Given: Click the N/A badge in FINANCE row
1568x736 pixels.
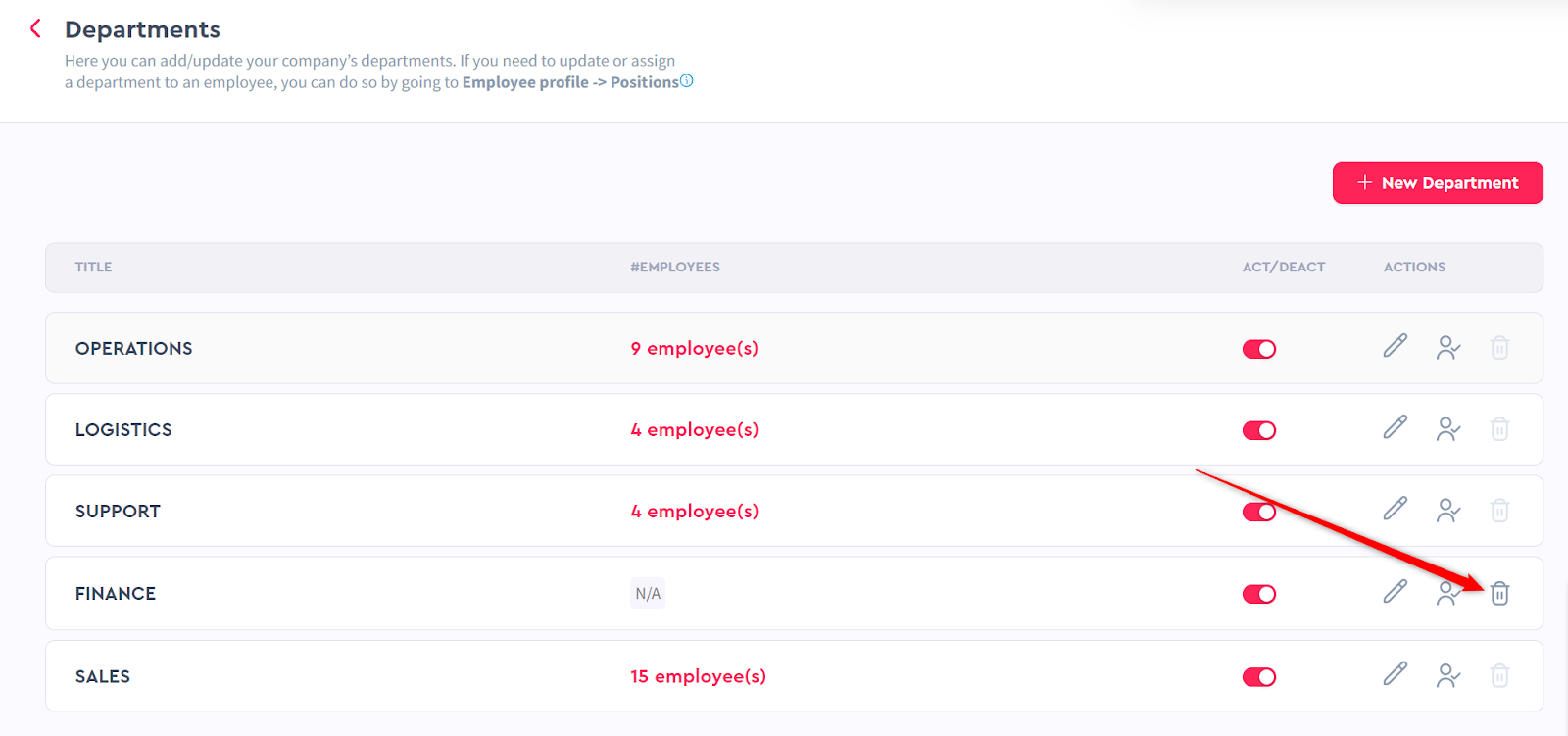Looking at the screenshot, I should pos(648,594).
